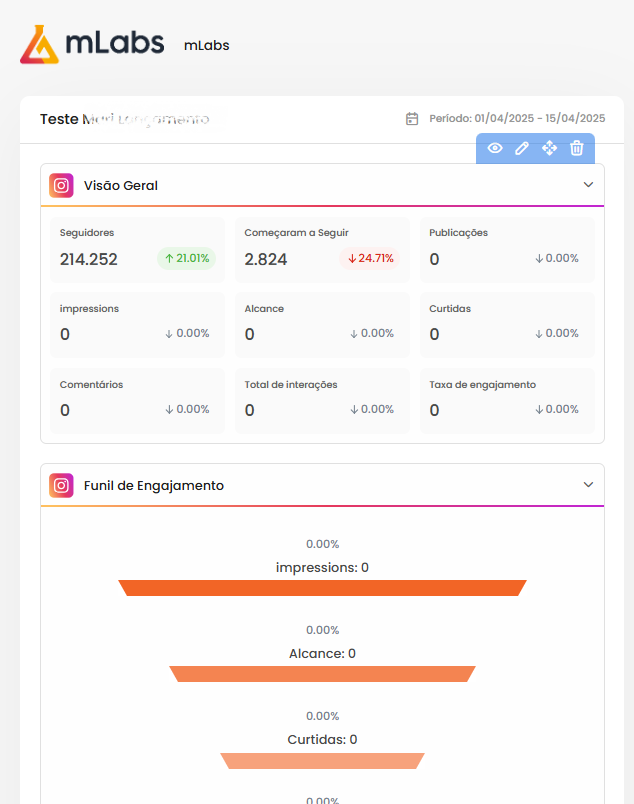Click the move widget icon
The height and width of the screenshot is (804, 634).
(548, 148)
